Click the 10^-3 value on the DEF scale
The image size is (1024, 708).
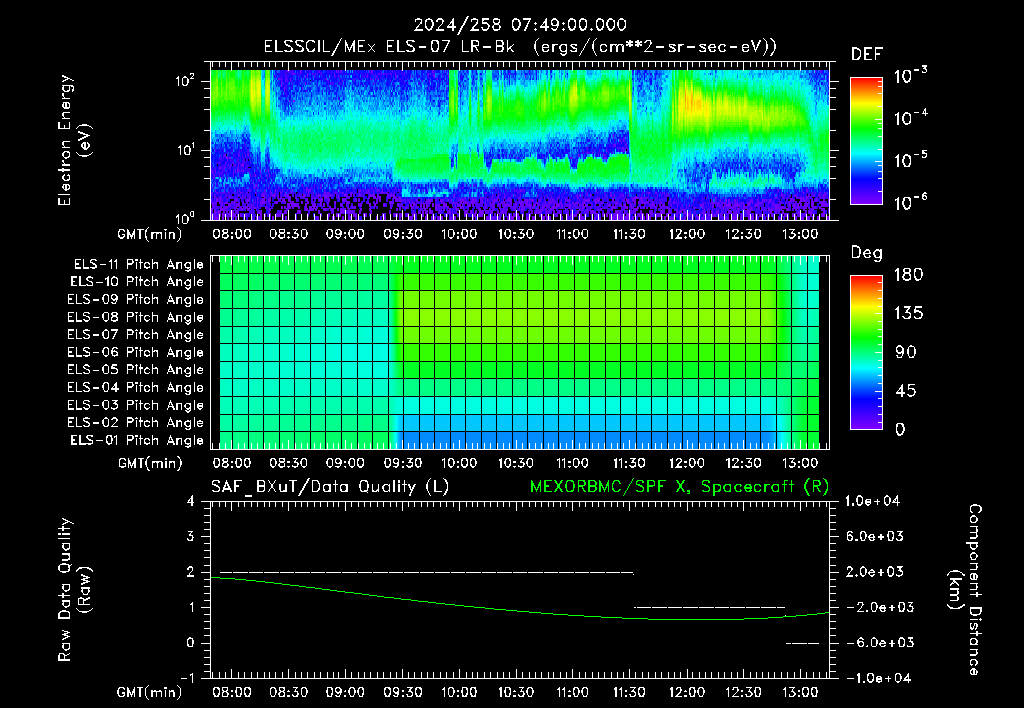(911, 76)
